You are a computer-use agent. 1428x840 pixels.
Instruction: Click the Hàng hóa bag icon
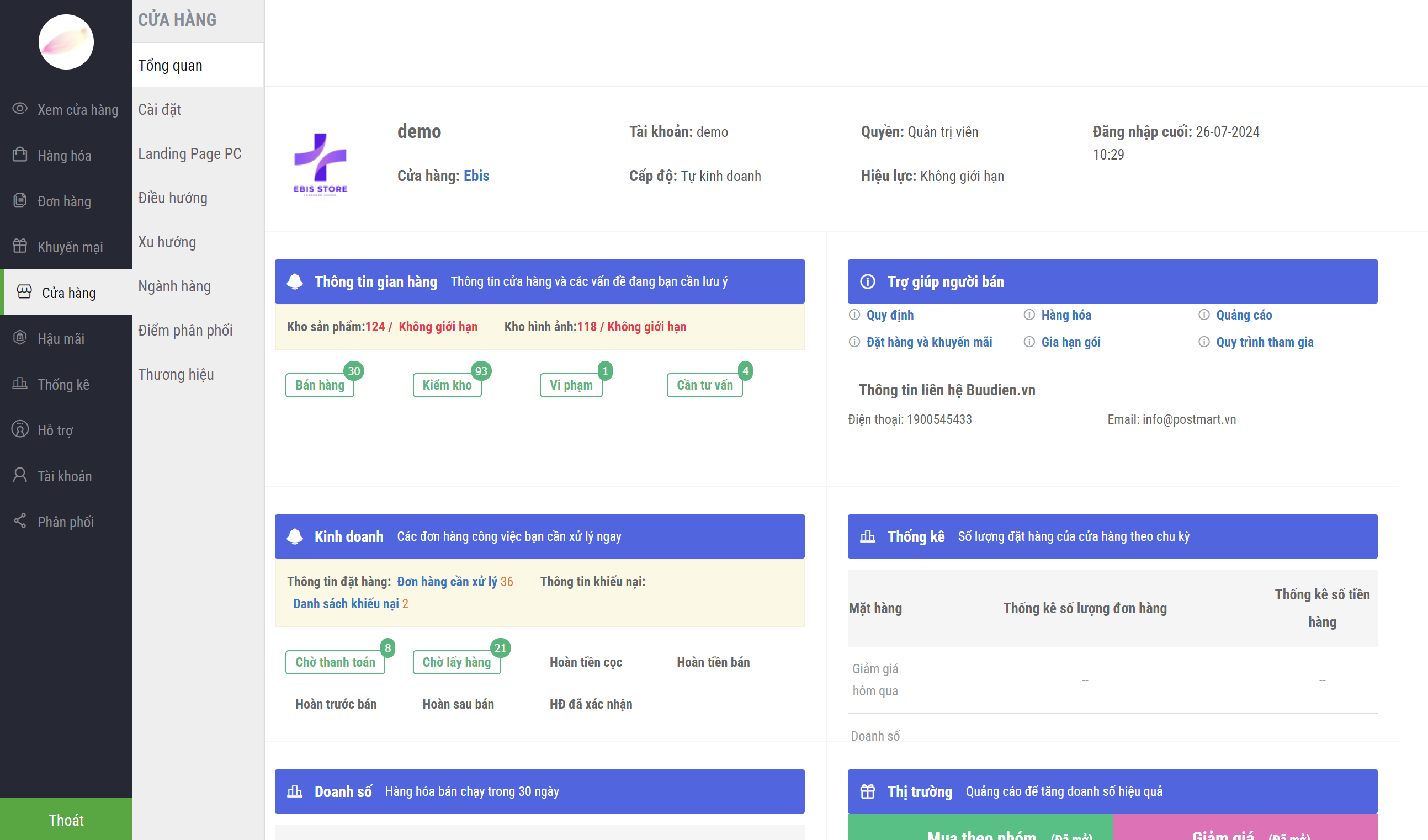20,155
